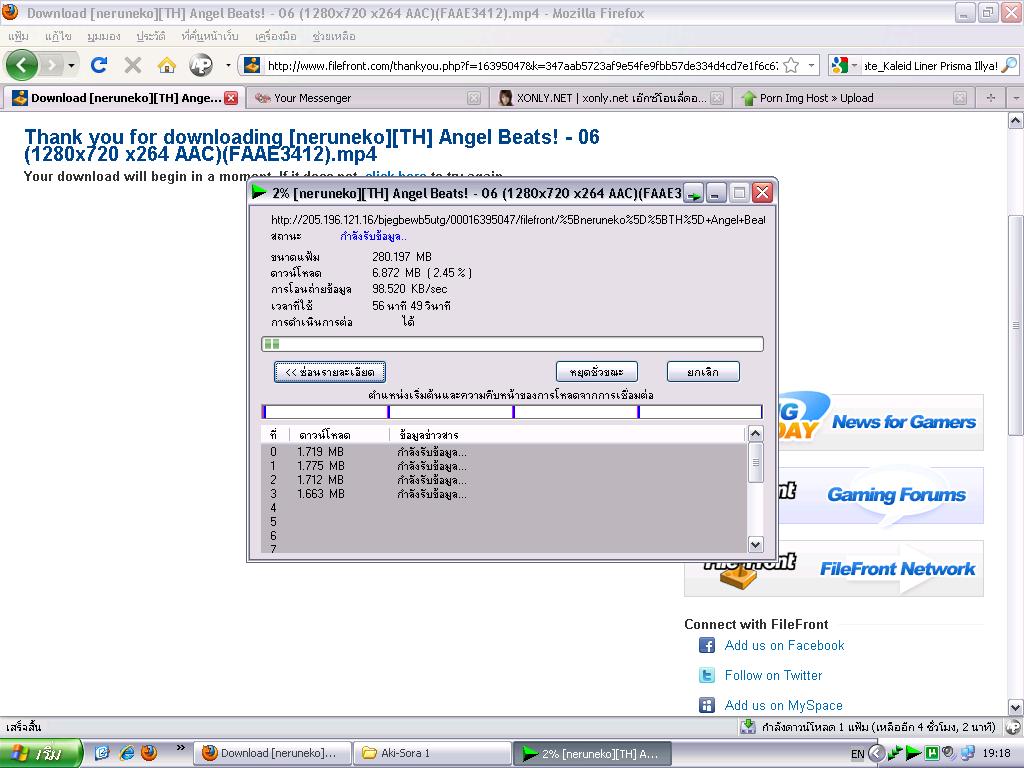This screenshot has height=768, width=1024.
Task: Reload the page with the blue refresh icon
Action: point(99,65)
